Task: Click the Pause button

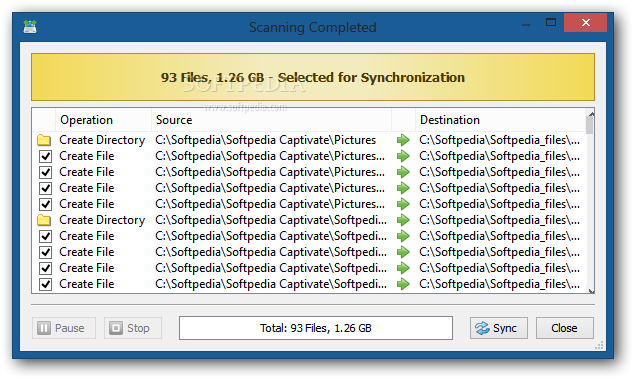Action: click(64, 328)
